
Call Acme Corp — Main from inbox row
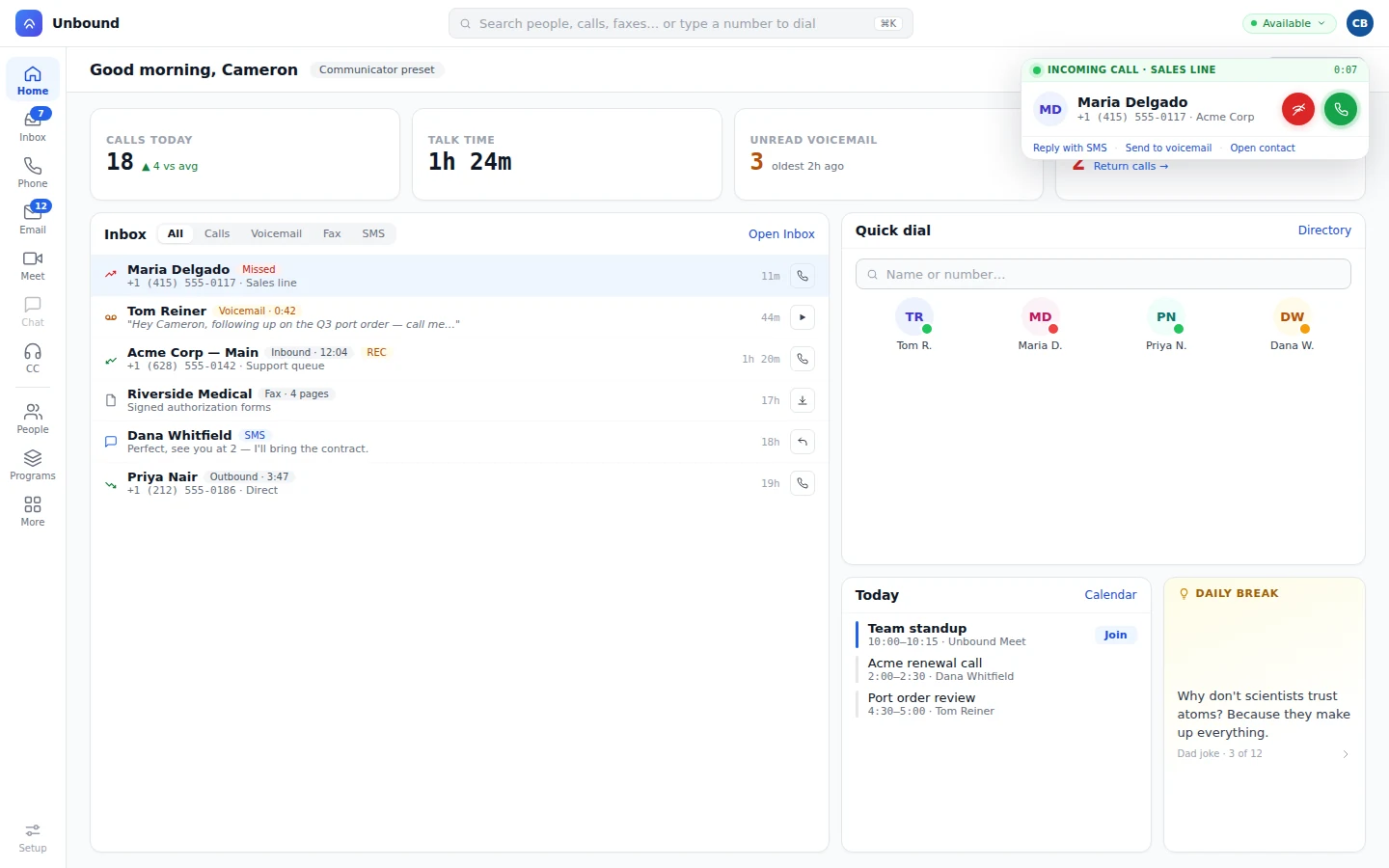click(803, 359)
